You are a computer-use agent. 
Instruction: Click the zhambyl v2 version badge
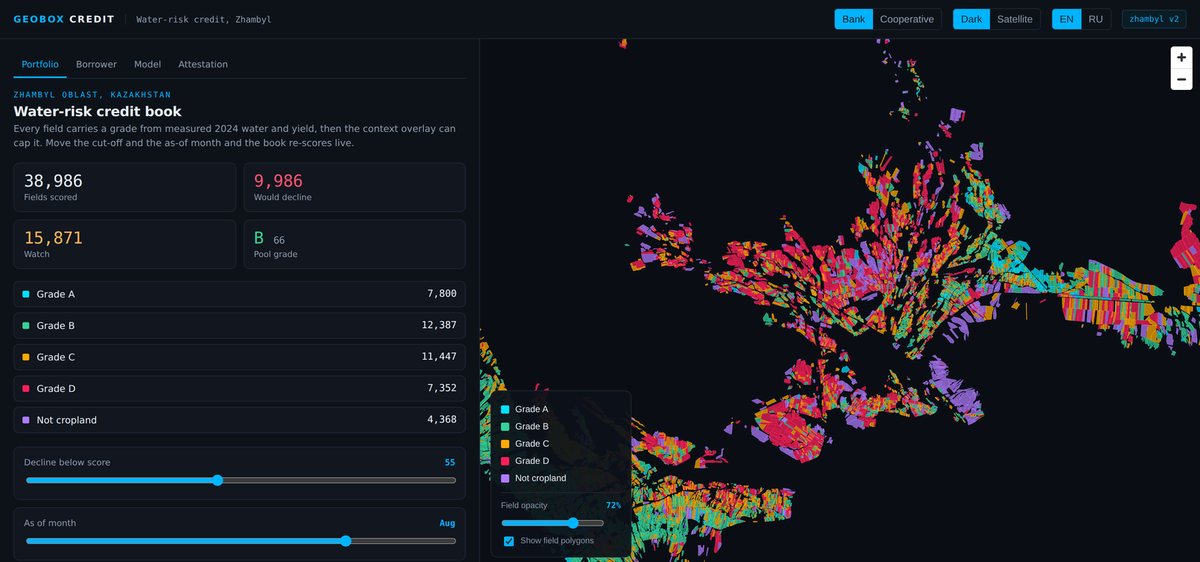click(1154, 19)
